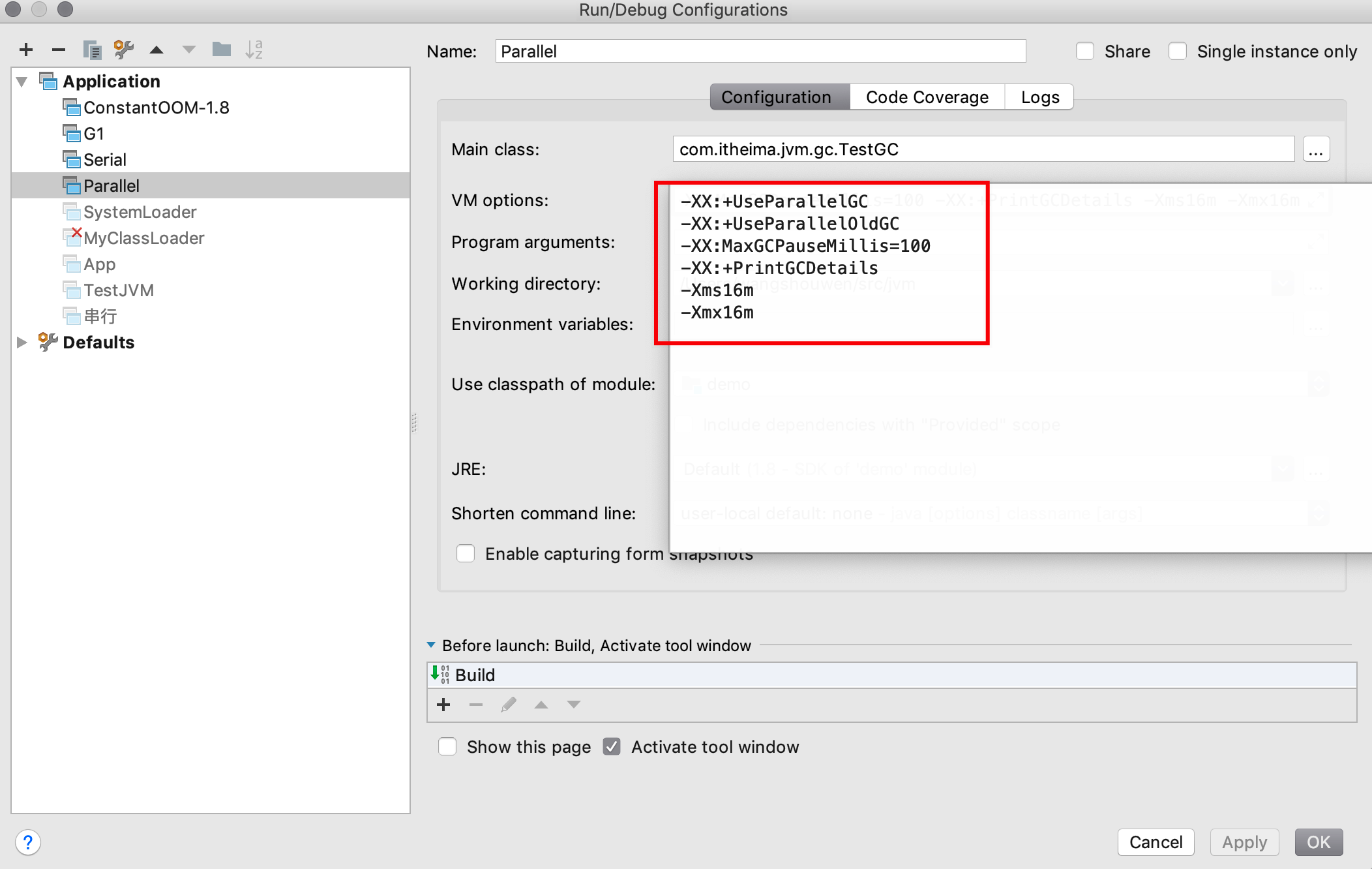
Task: Sort configurations alphabetically
Action: [254, 50]
